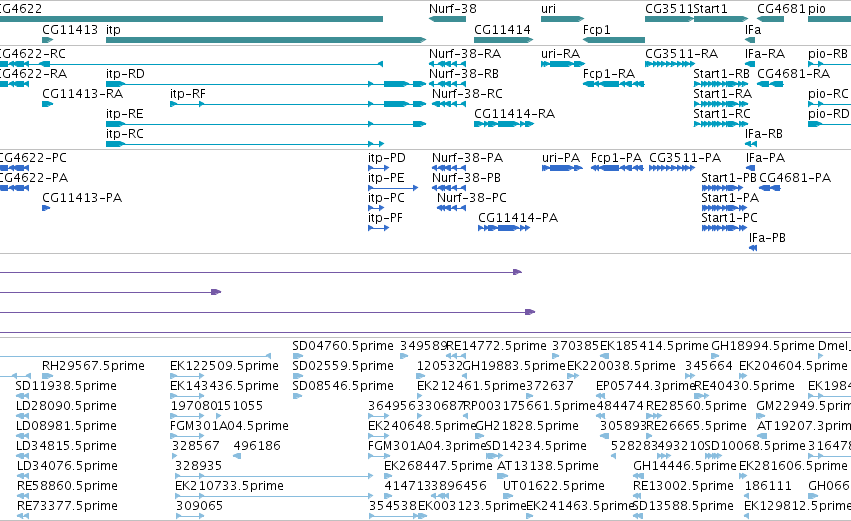Select protein Nurf-38-PB
Viewport: 851px width, 521px height.
click(466, 178)
